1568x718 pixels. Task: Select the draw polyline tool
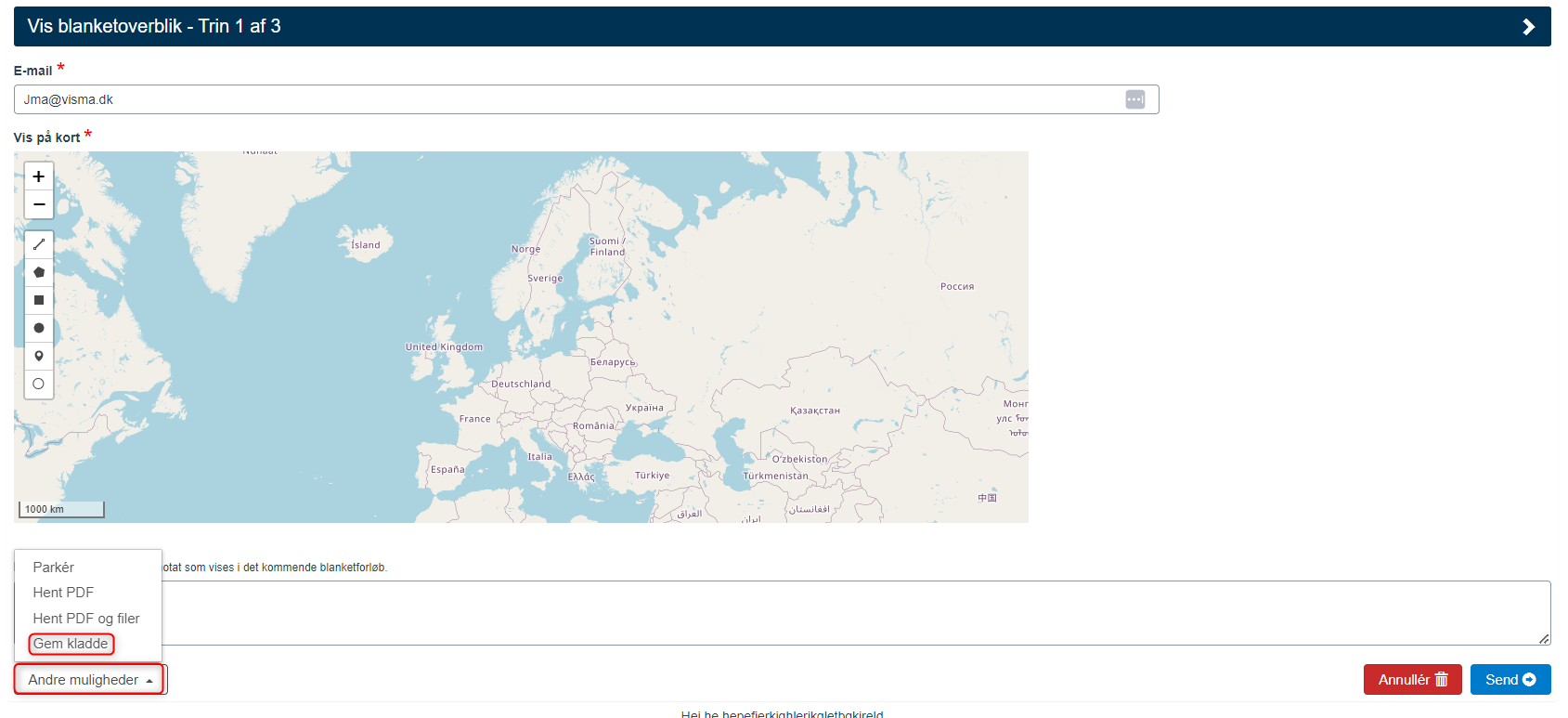point(39,244)
